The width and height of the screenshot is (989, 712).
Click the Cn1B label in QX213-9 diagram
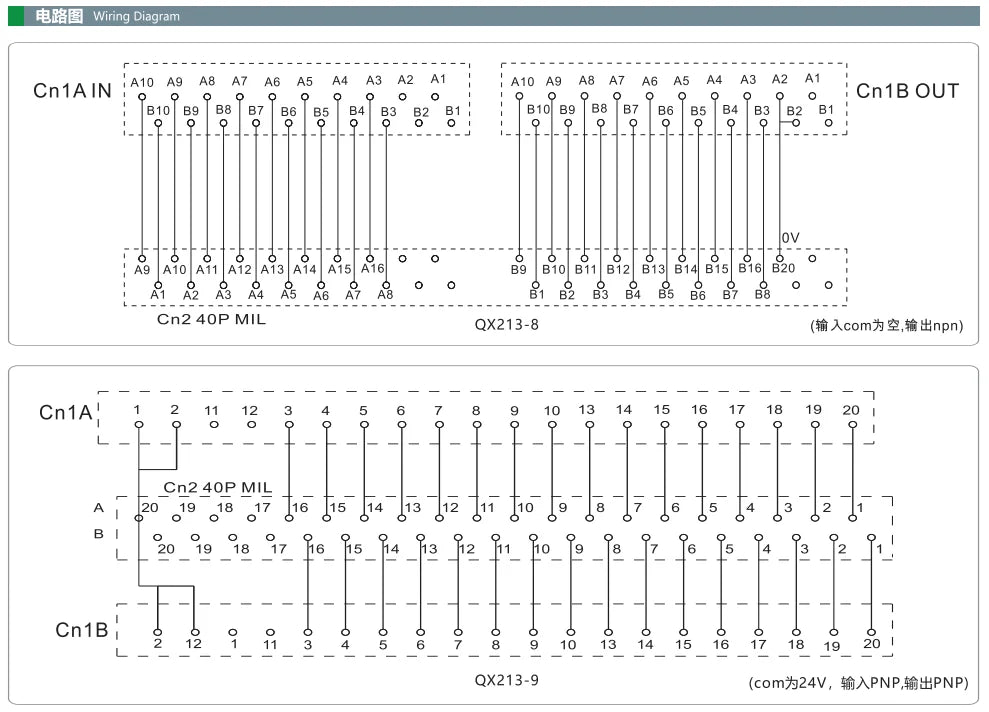[82, 630]
